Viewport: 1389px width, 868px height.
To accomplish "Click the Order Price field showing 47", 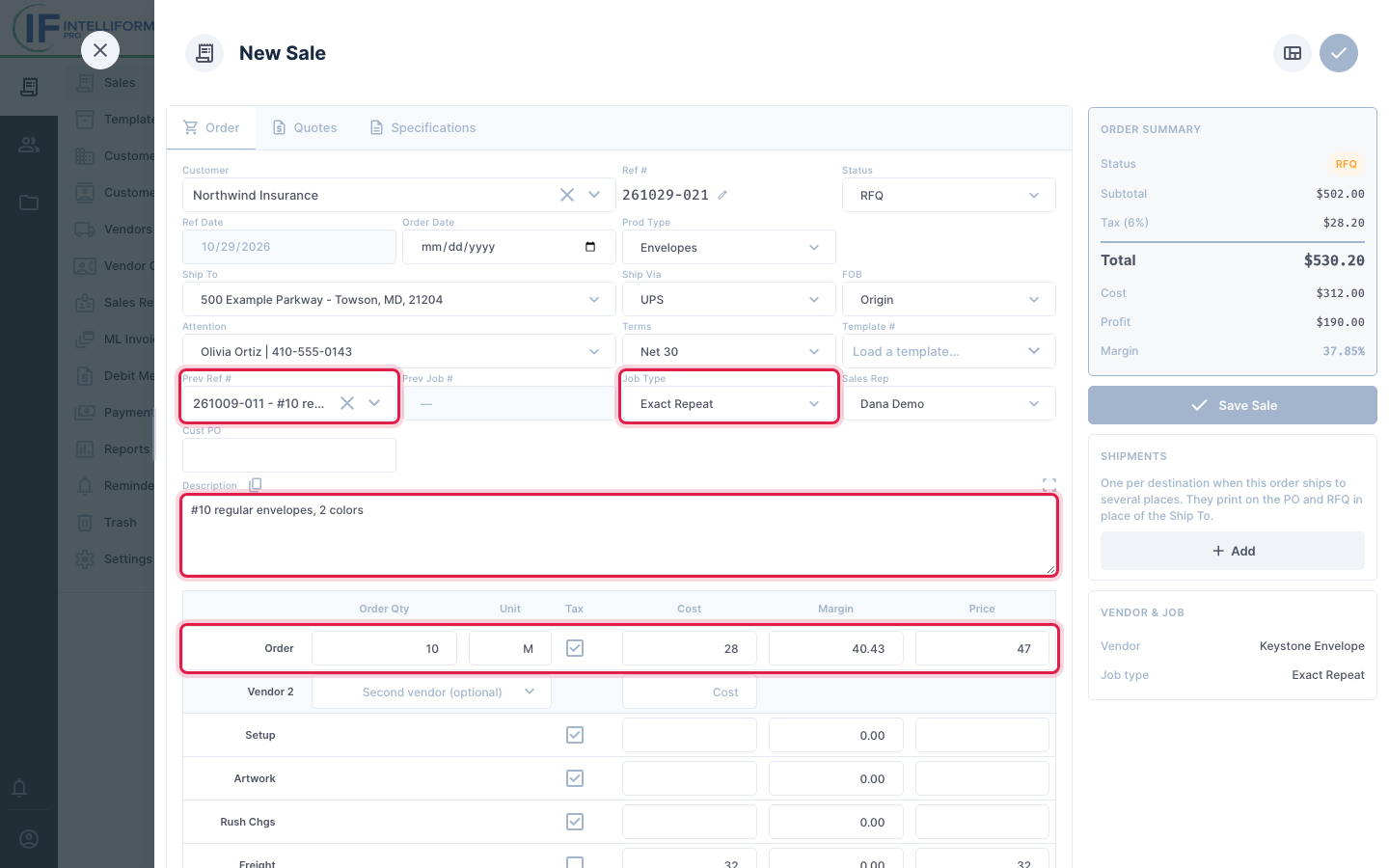I will tap(982, 649).
